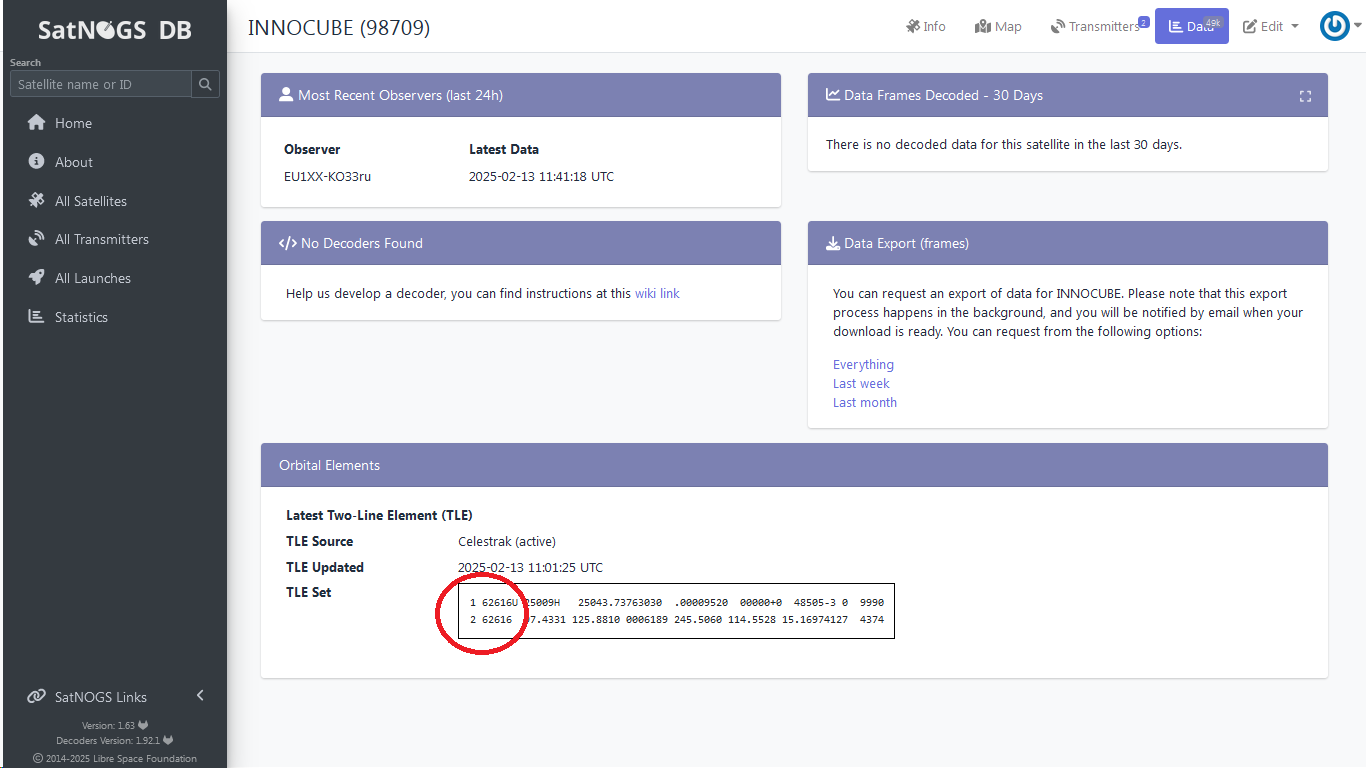Click the blue user power icon
1366x768 pixels.
1334,26
